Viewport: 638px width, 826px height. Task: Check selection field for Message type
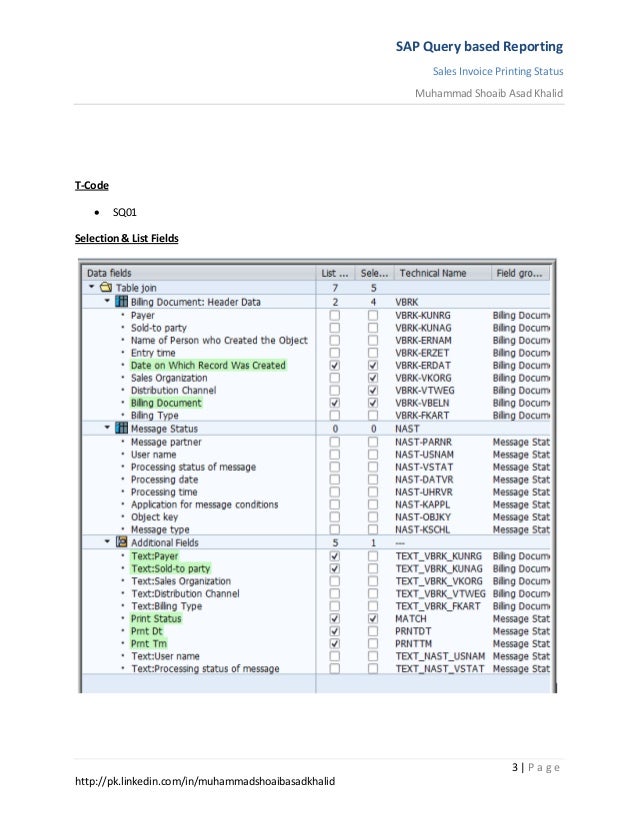click(x=373, y=529)
